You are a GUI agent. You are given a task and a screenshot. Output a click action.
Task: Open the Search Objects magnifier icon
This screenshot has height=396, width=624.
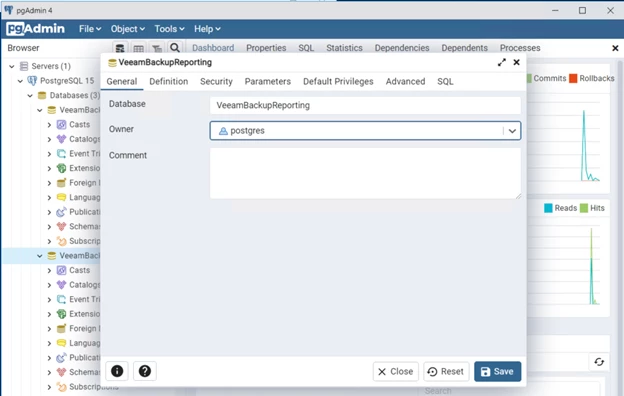coord(175,48)
